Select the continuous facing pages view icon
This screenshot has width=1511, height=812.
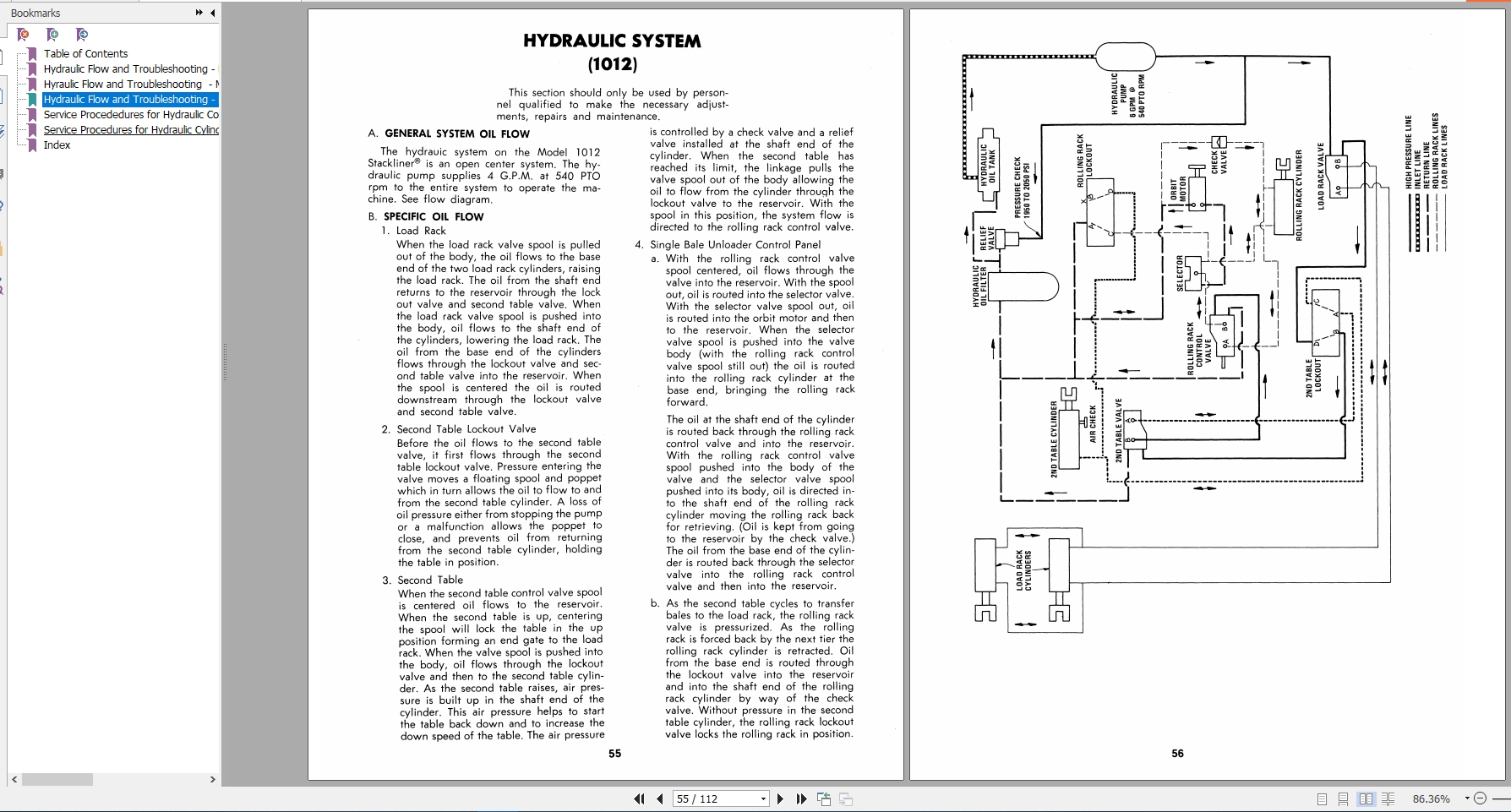click(x=1389, y=798)
